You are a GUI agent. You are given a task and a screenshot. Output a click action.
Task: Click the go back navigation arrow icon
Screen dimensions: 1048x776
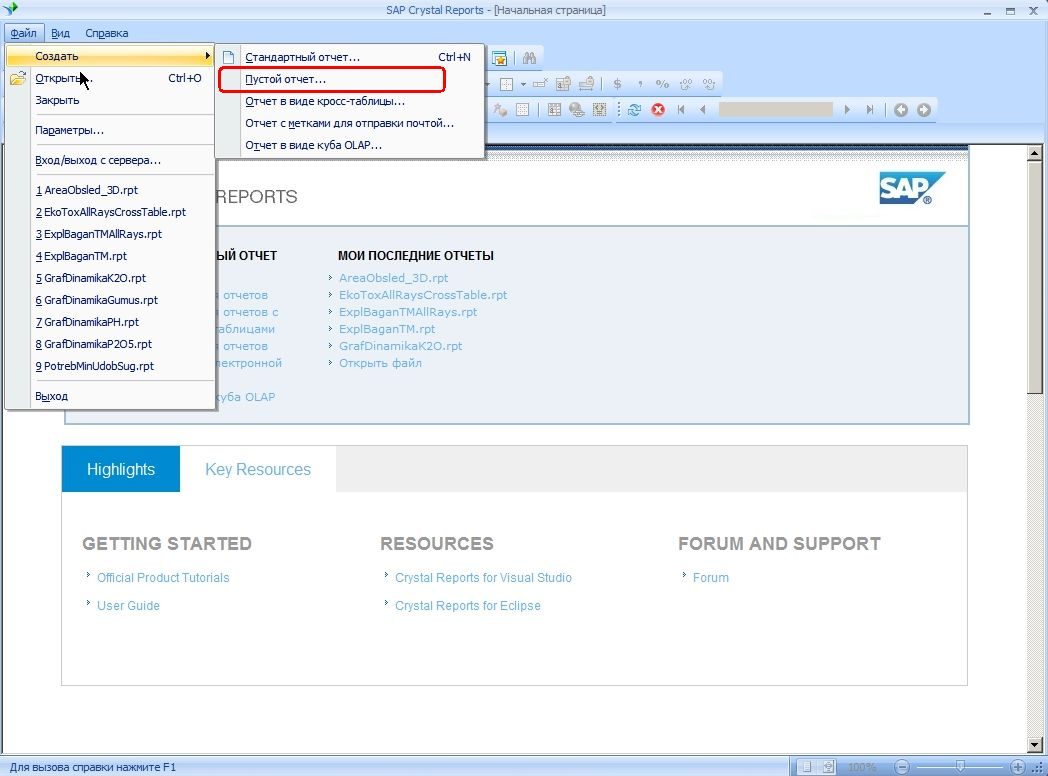(x=901, y=110)
